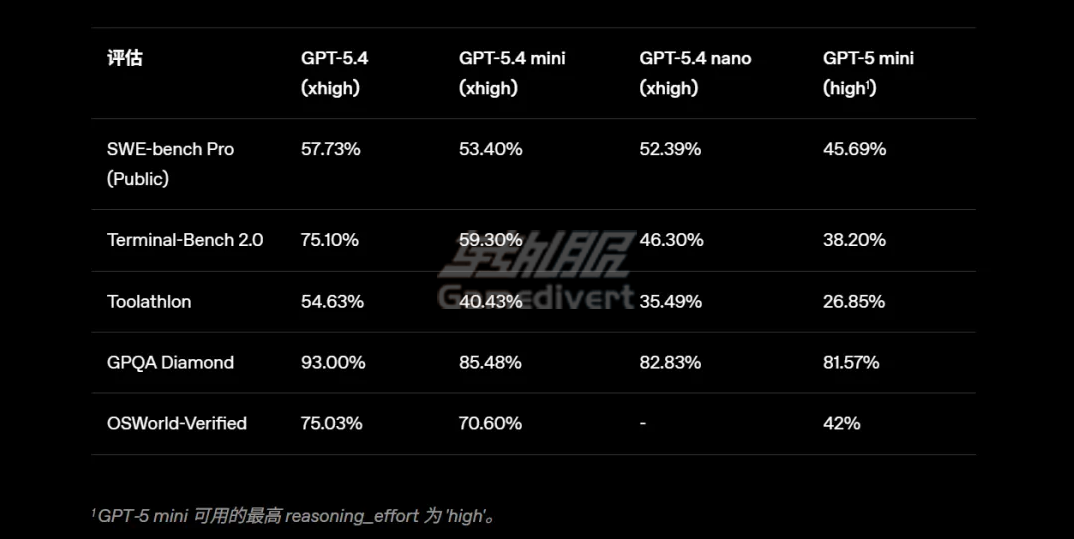
Task: Click the 52.39% GPT-5.4 nano score
Action: click(670, 149)
